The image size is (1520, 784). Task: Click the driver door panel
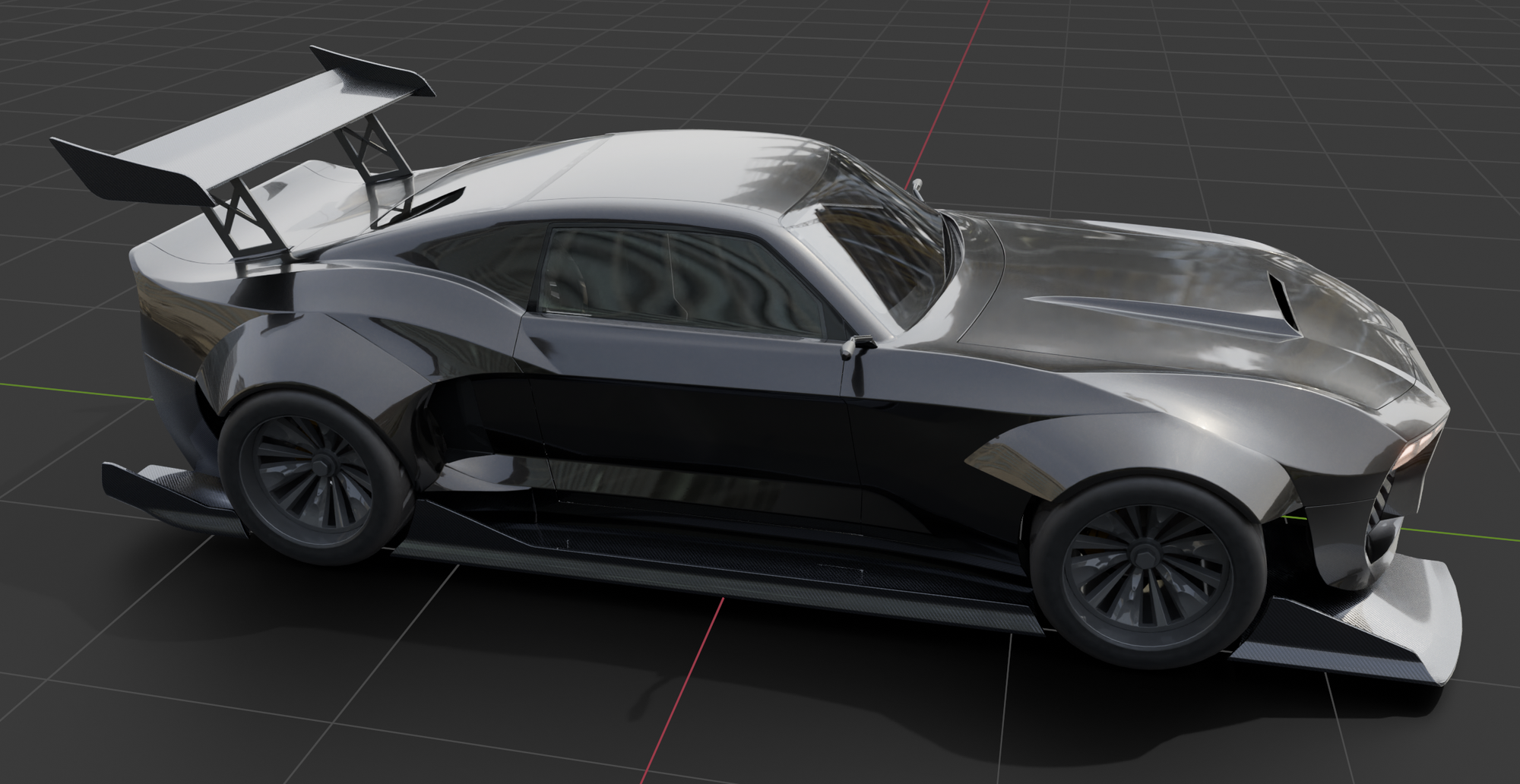coord(688,414)
